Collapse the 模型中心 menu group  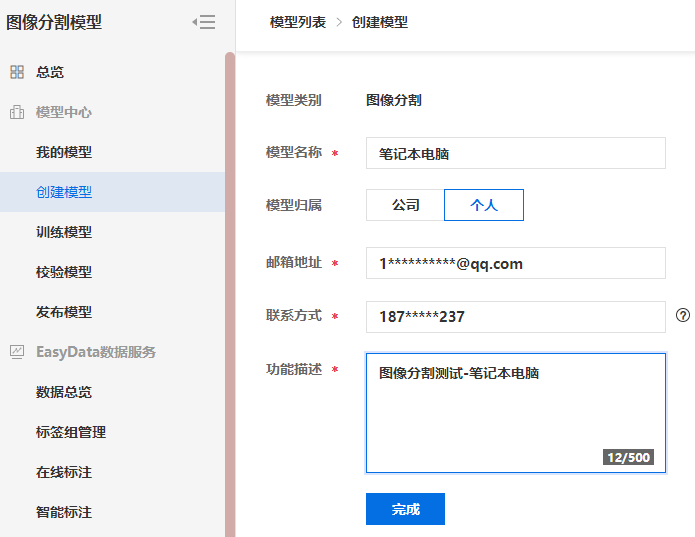pos(64,112)
